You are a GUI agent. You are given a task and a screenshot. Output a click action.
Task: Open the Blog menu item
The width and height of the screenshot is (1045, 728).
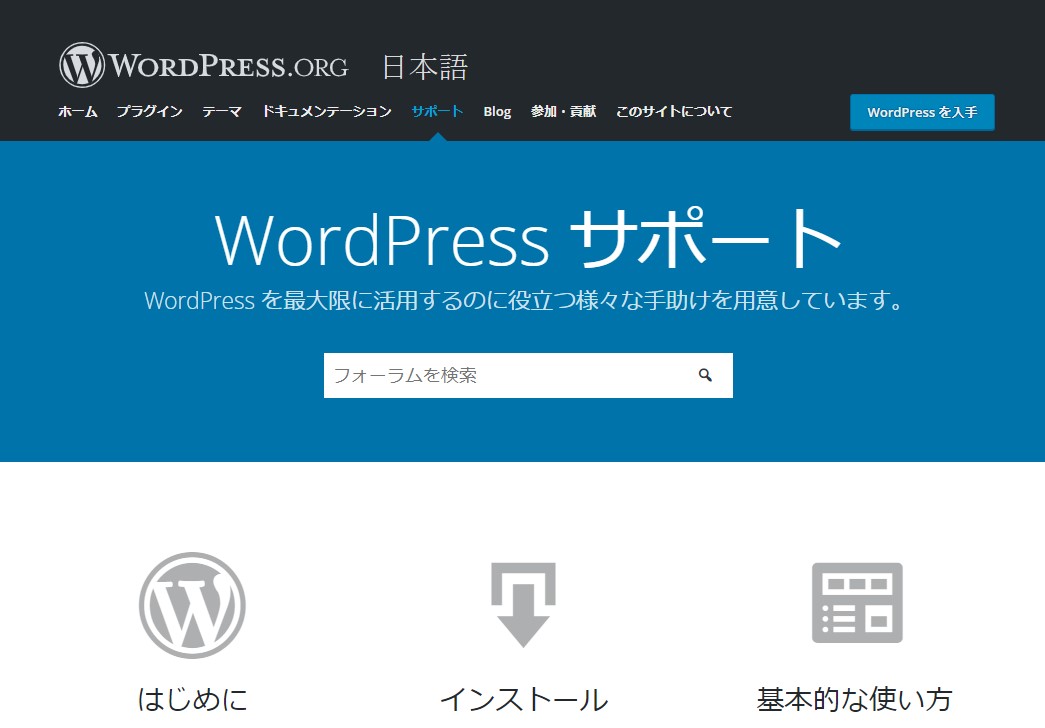[497, 111]
